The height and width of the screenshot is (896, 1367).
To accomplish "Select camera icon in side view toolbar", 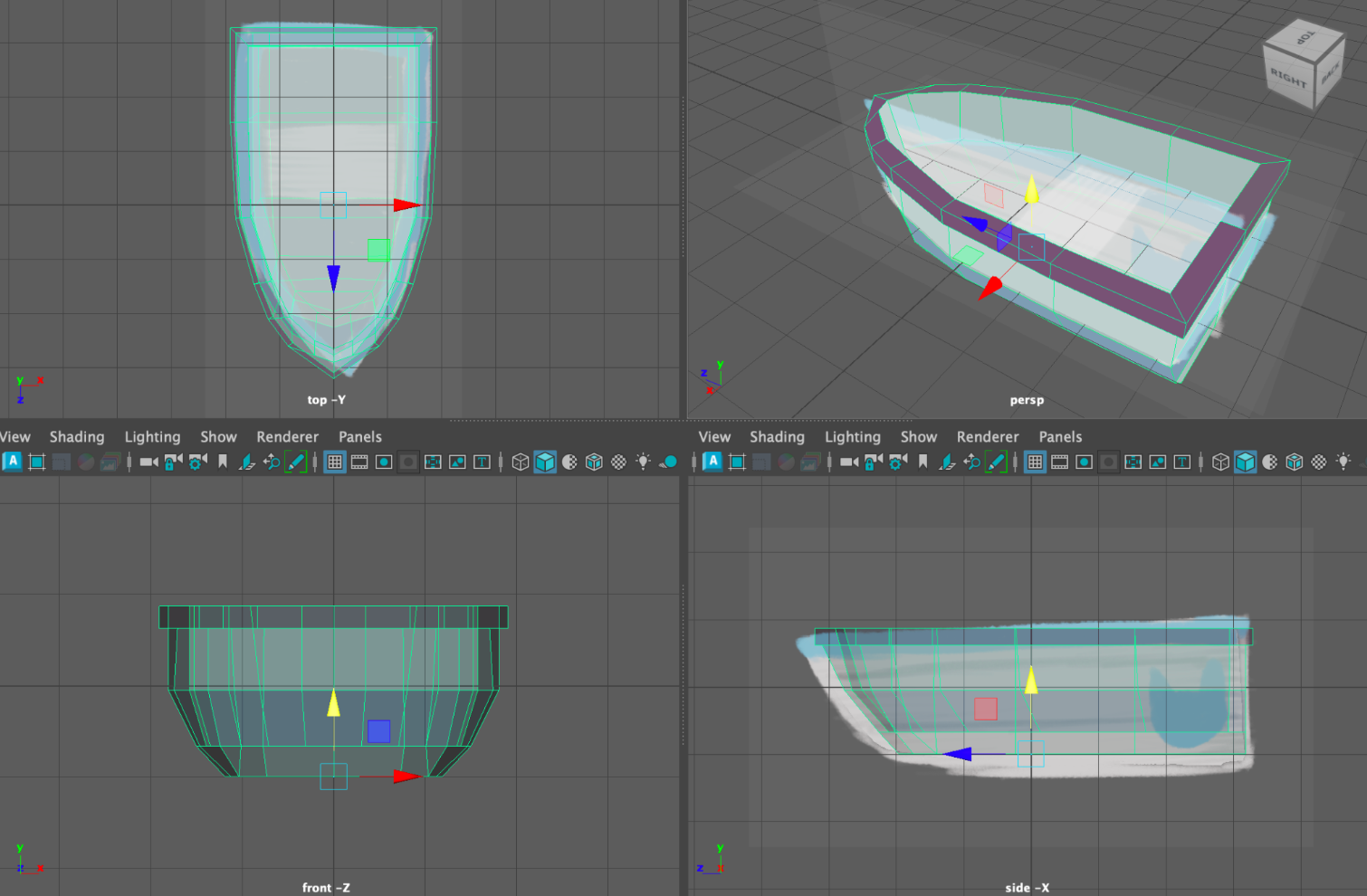I will click(849, 462).
